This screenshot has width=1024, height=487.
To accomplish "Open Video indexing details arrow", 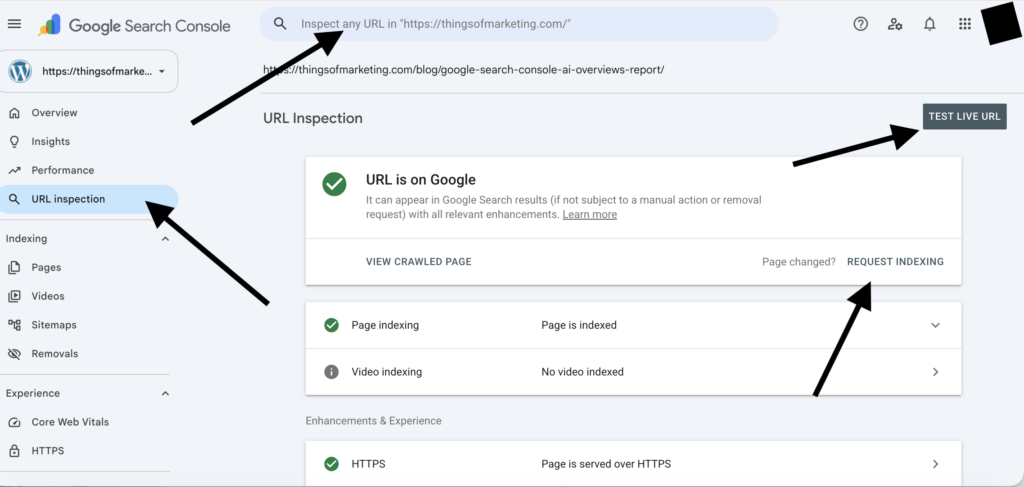I will 935,372.
